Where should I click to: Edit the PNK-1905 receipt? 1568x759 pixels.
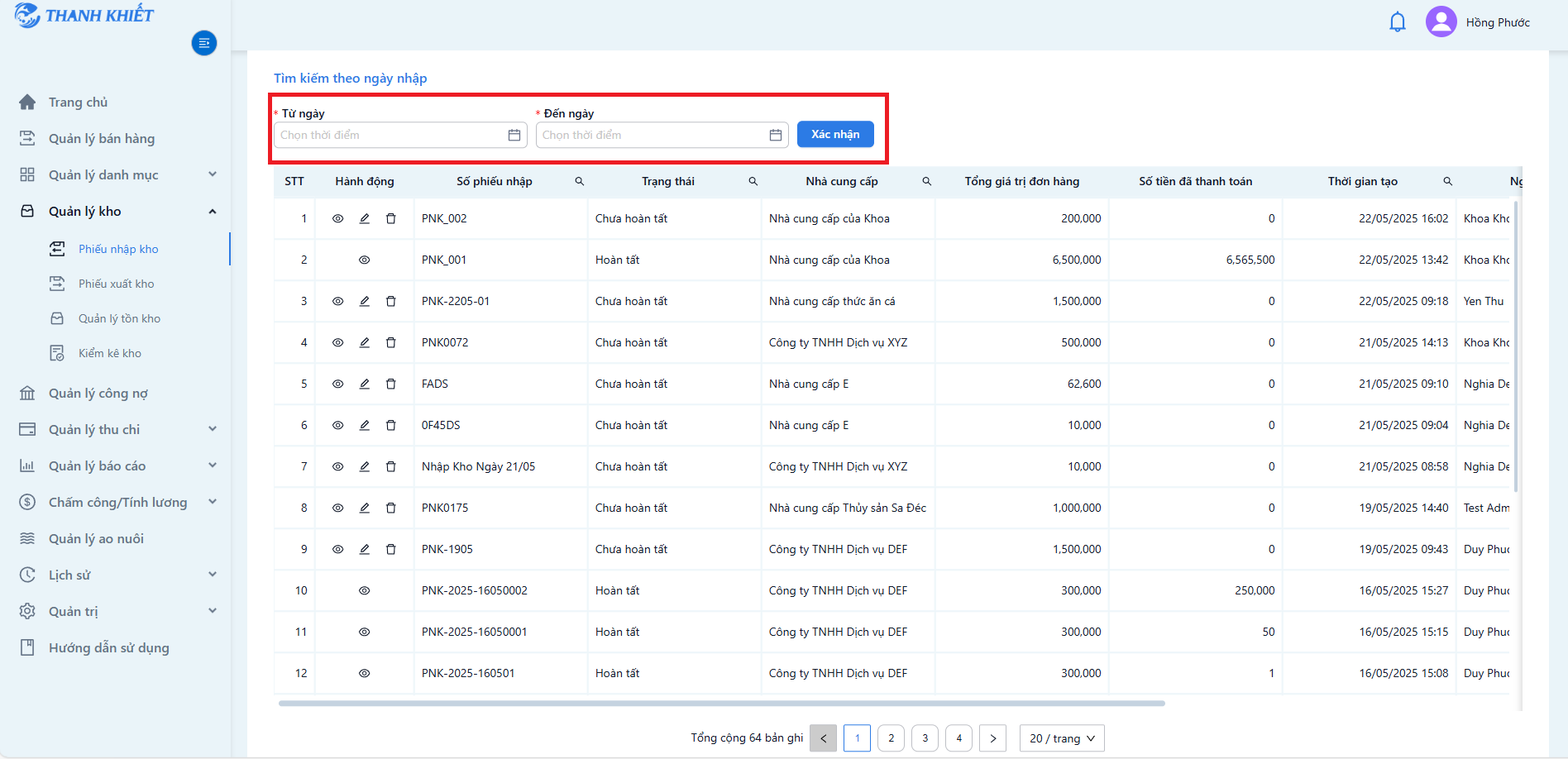365,549
